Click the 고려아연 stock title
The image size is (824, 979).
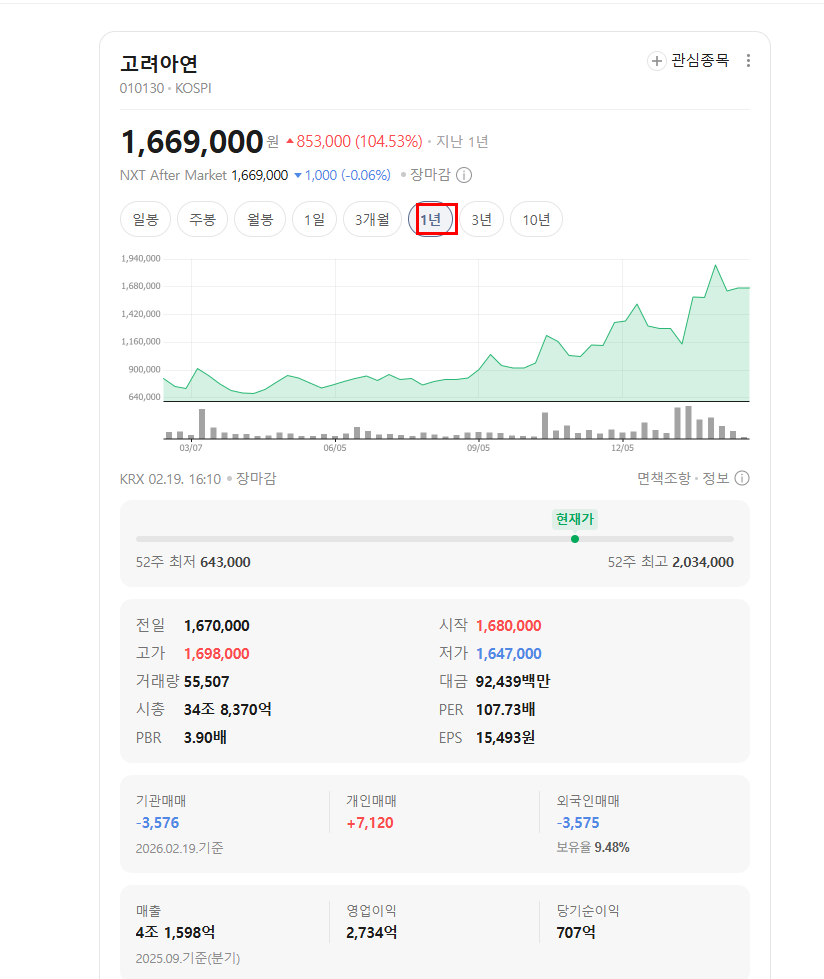click(159, 63)
